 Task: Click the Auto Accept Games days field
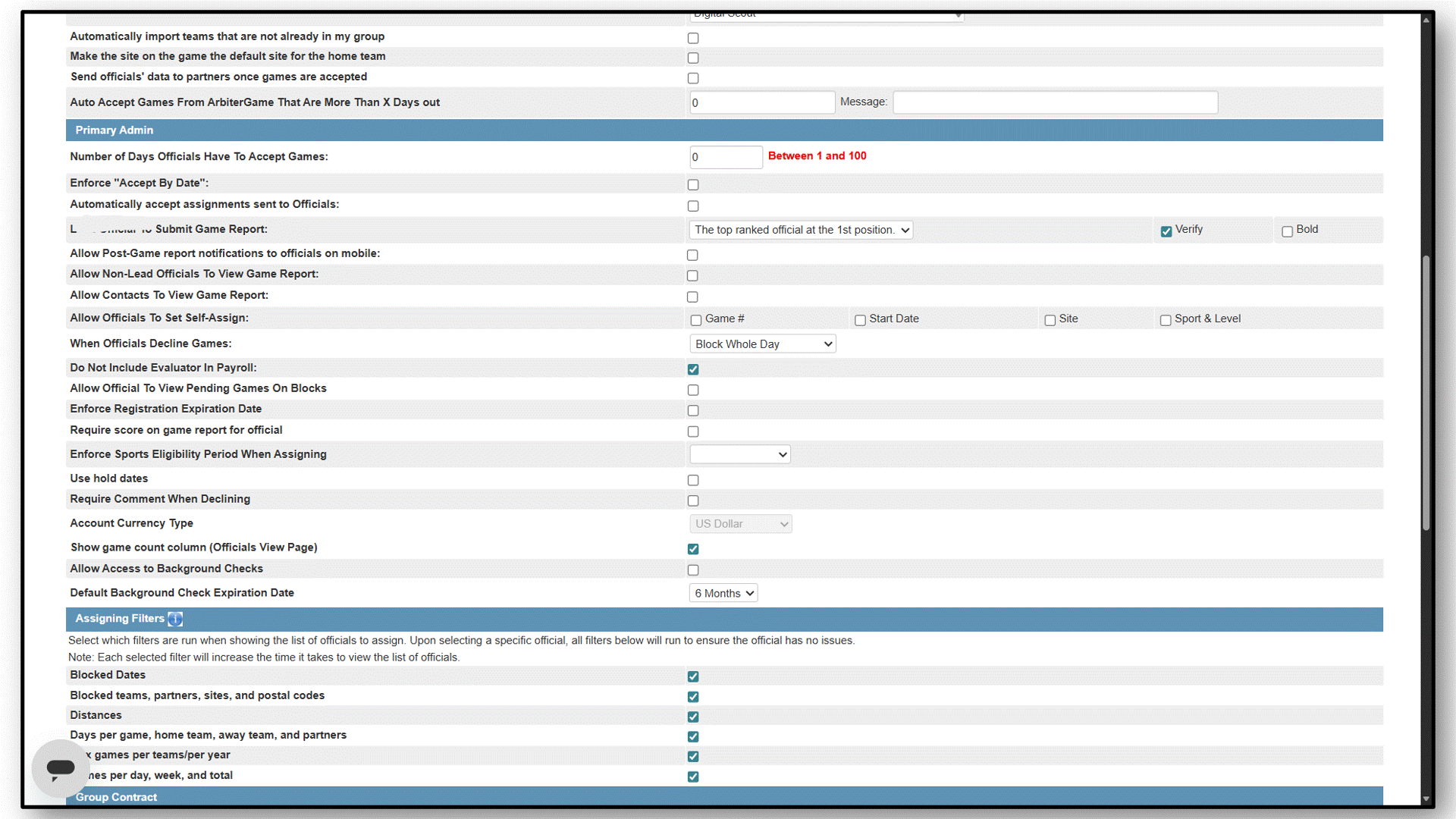(762, 102)
